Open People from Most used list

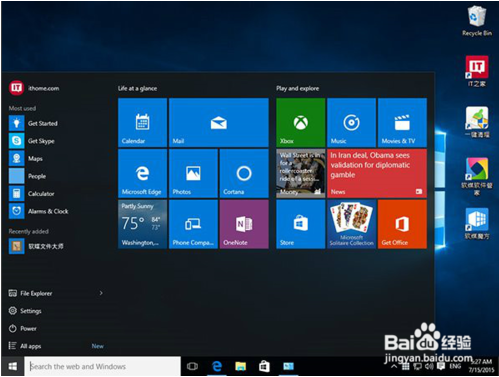[x=57, y=176]
